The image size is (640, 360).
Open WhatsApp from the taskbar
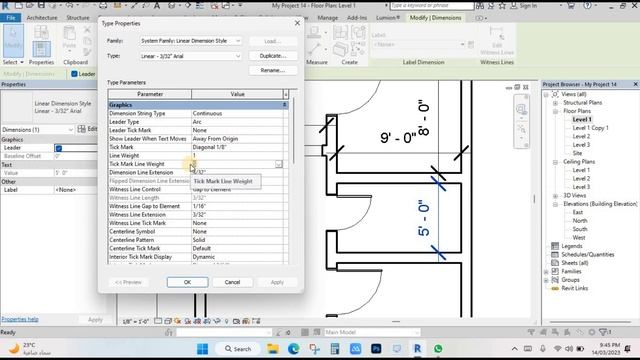438,349
